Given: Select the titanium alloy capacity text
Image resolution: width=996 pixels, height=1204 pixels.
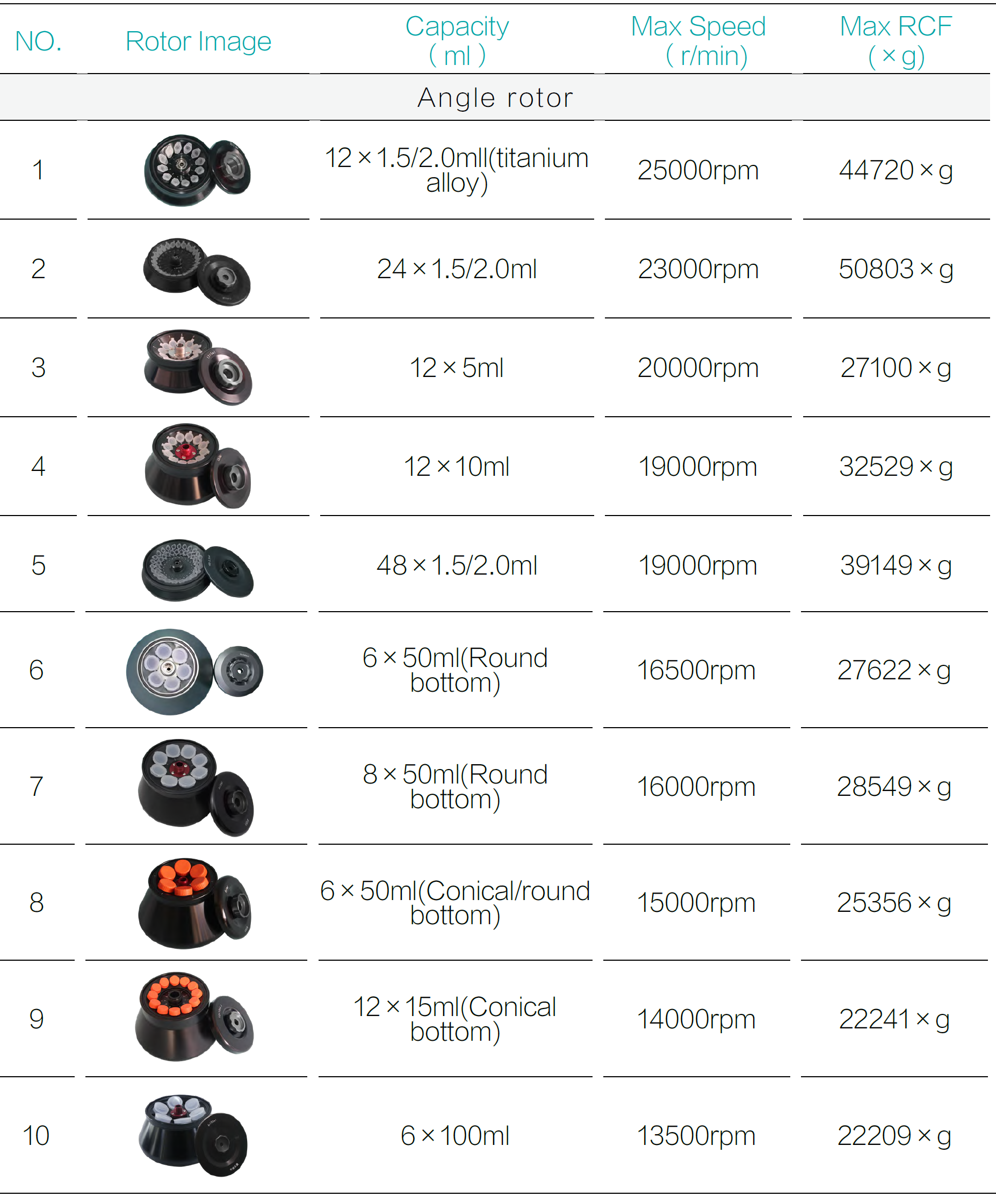Looking at the screenshot, I should click(x=457, y=170).
